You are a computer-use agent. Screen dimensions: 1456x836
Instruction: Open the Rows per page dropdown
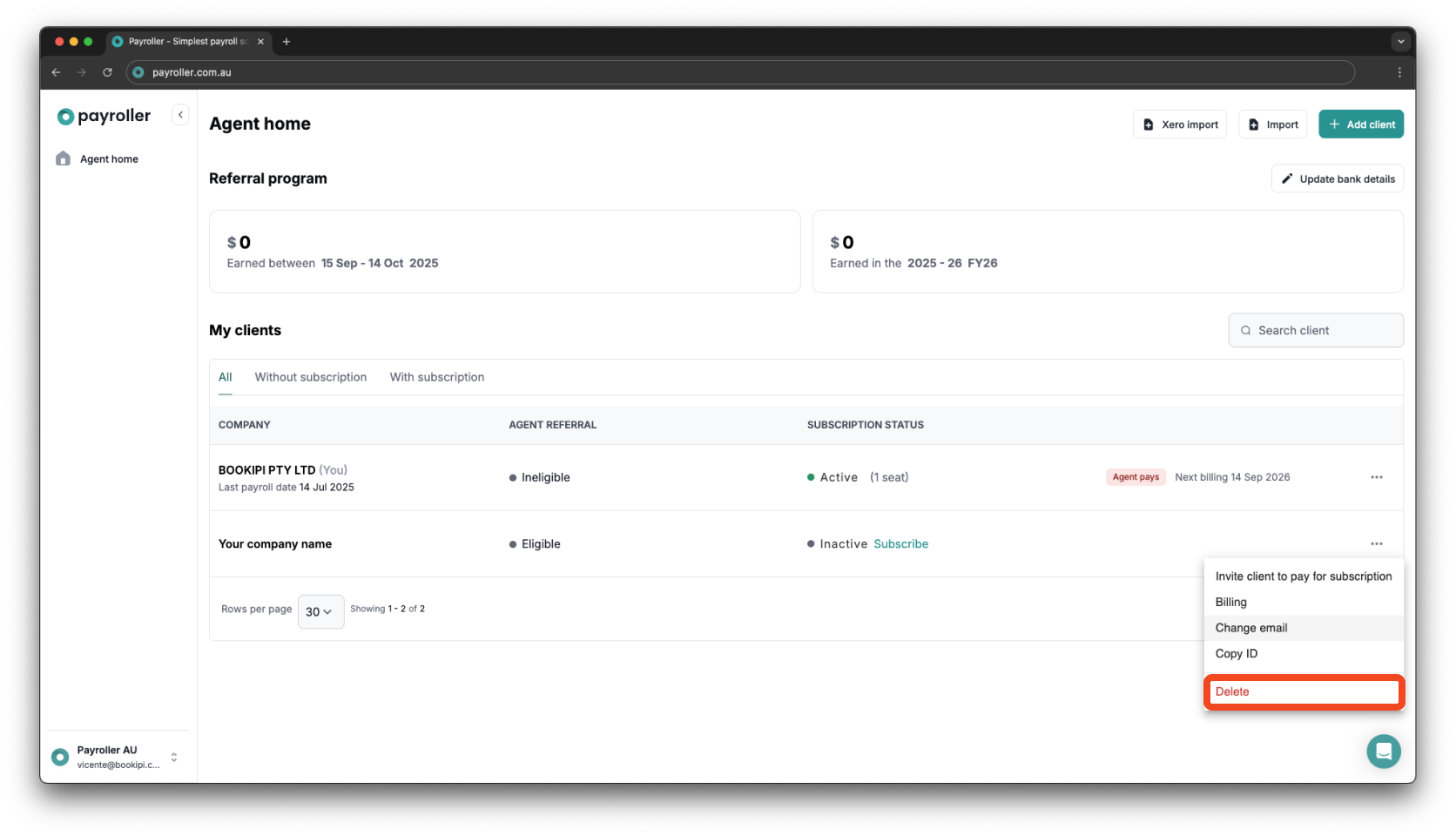click(x=320, y=611)
